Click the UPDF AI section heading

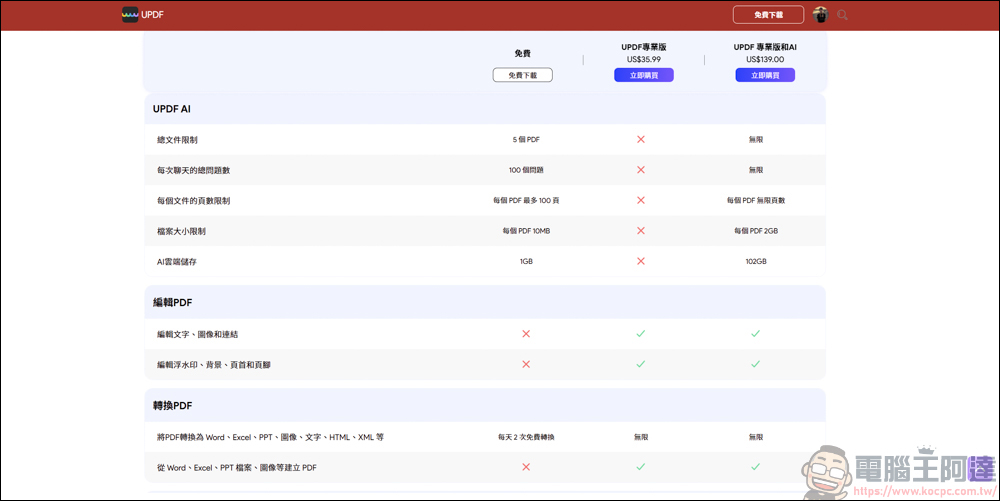172,109
